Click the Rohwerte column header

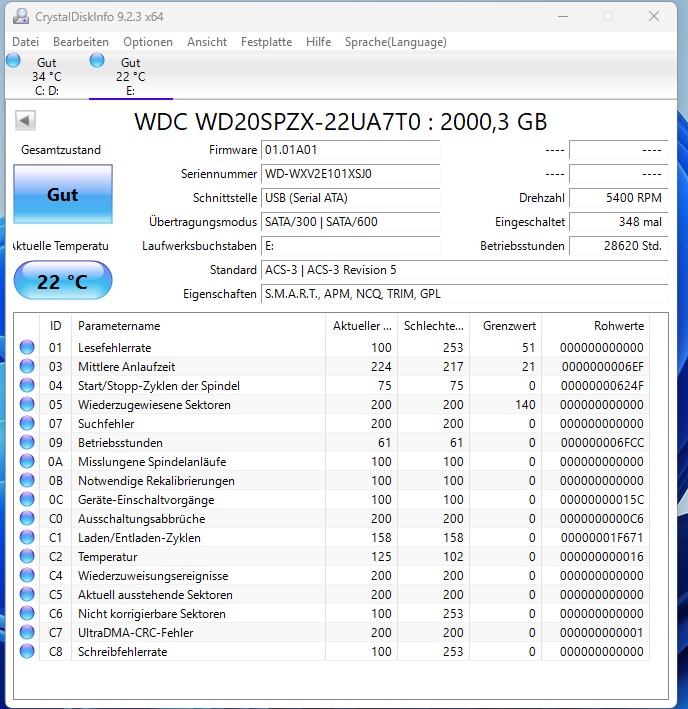596,326
